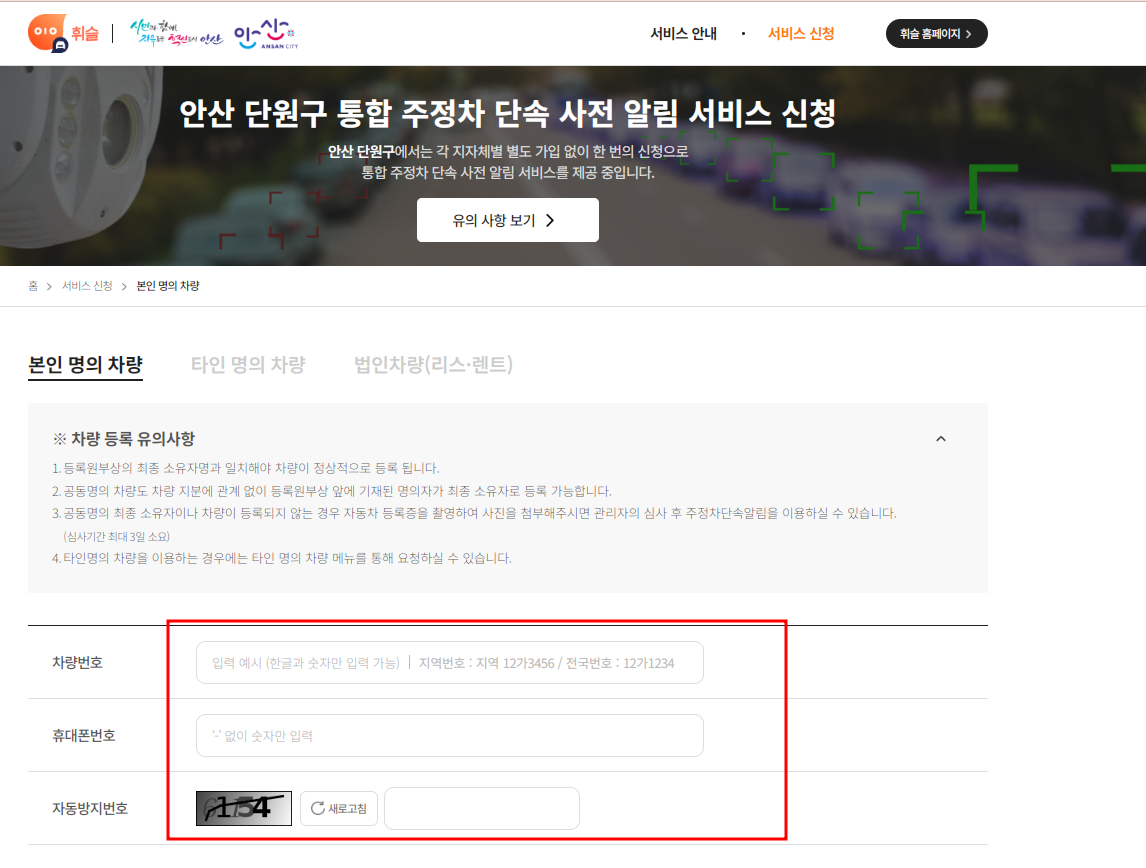This screenshot has height=868, width=1146.
Task: Collapse the 차량 등록 유의사항 notice section
Action: (940, 438)
